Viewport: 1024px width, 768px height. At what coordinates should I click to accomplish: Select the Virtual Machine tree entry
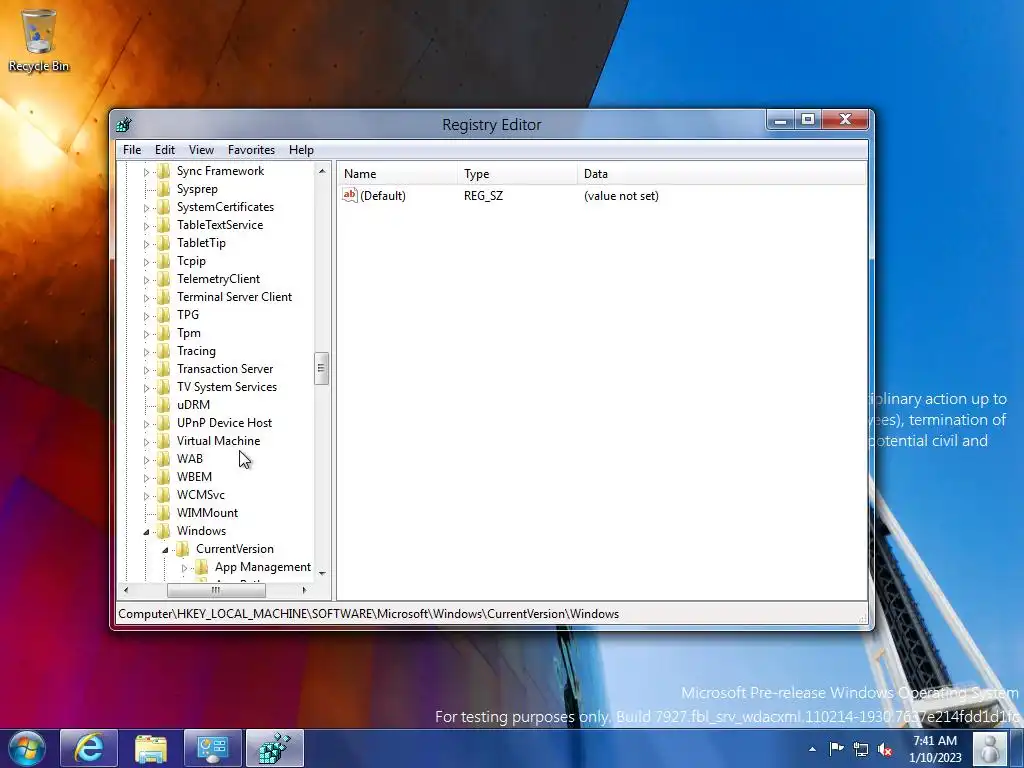coord(218,441)
